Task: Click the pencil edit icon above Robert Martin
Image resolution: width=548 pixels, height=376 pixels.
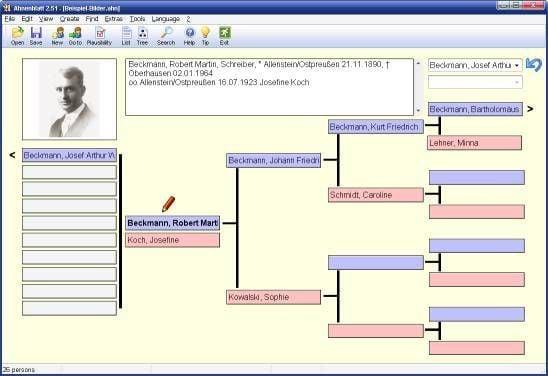Action: pos(168,204)
